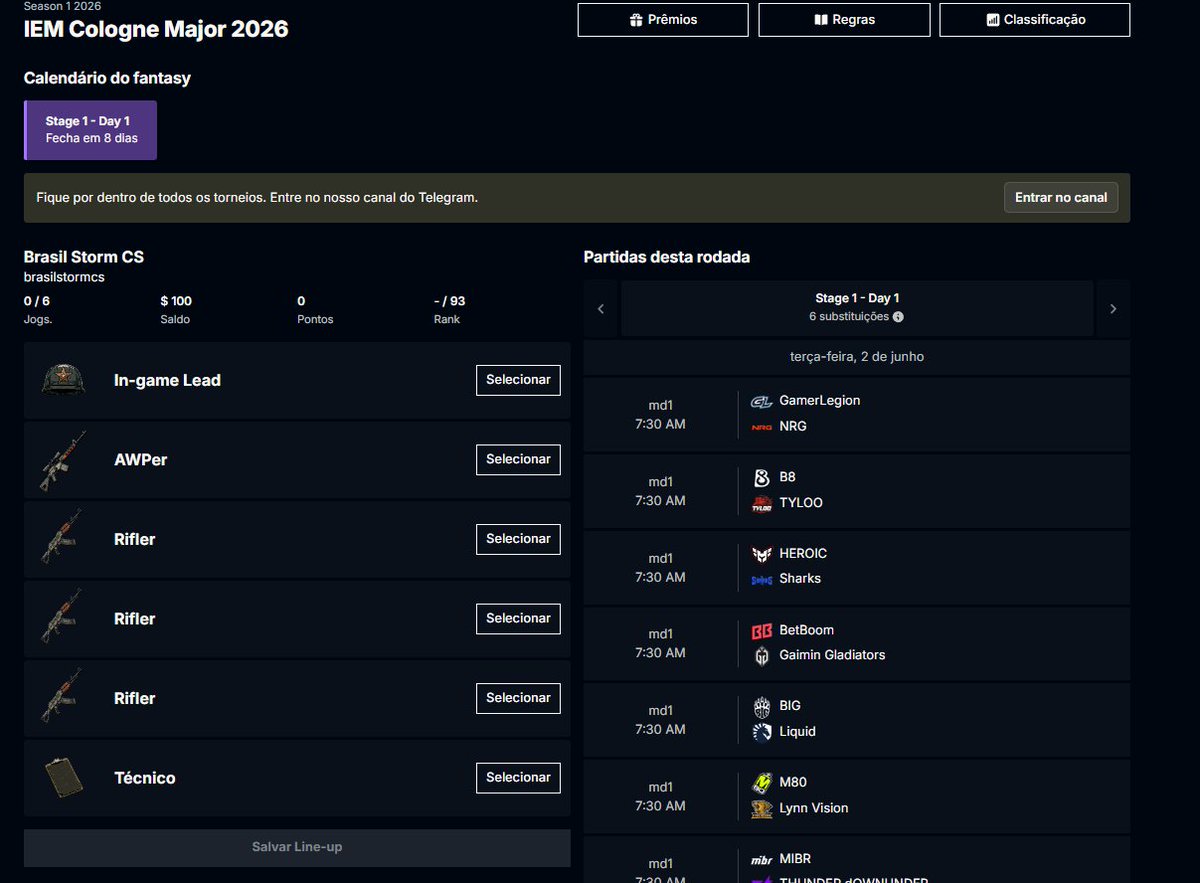This screenshot has width=1200, height=883.
Task: Open the Classificação leaderboard
Action: click(x=1035, y=20)
